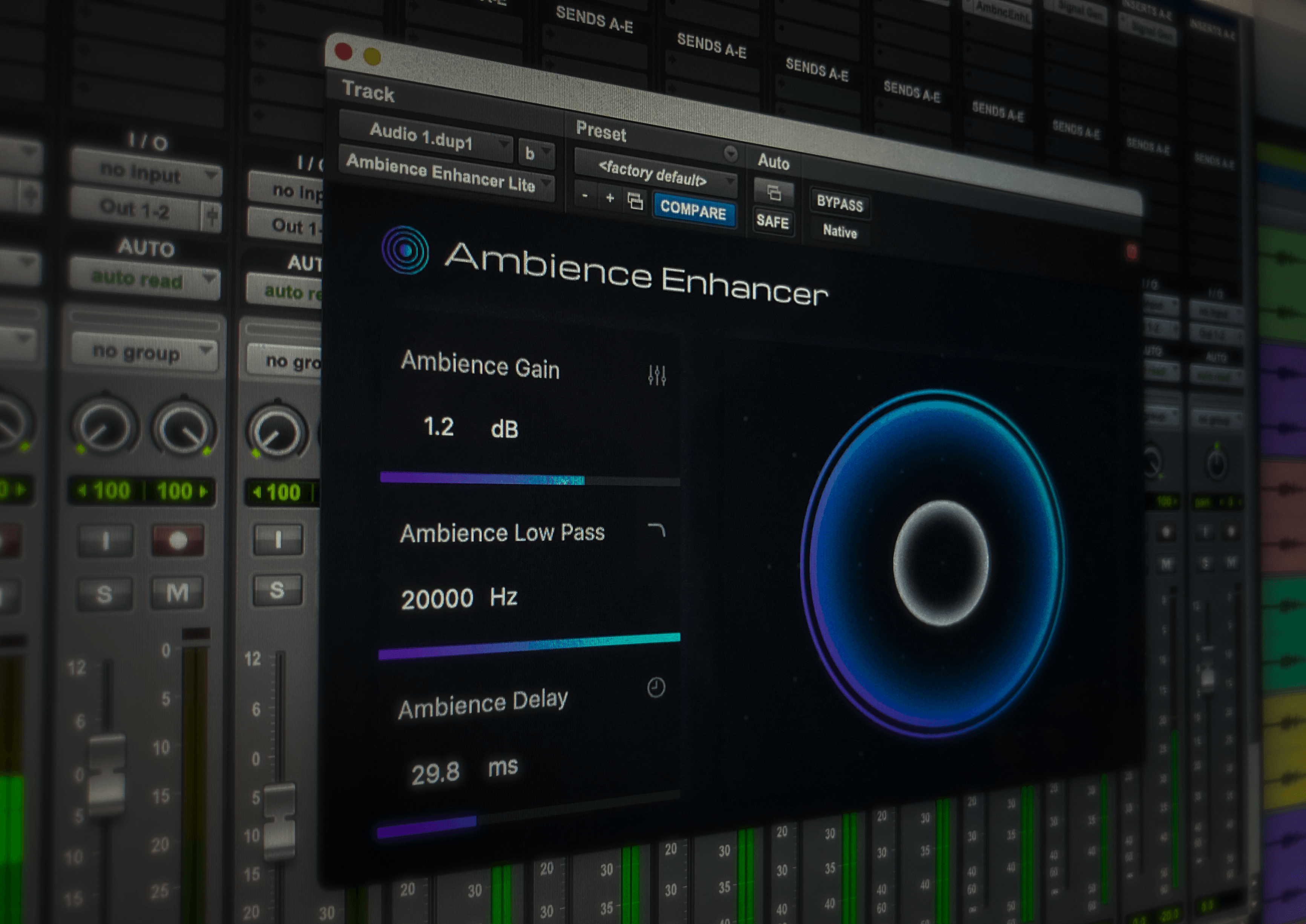The height and width of the screenshot is (924, 1306).
Task: Adjust the Ambience Delay slider bar
Action: 529,814
